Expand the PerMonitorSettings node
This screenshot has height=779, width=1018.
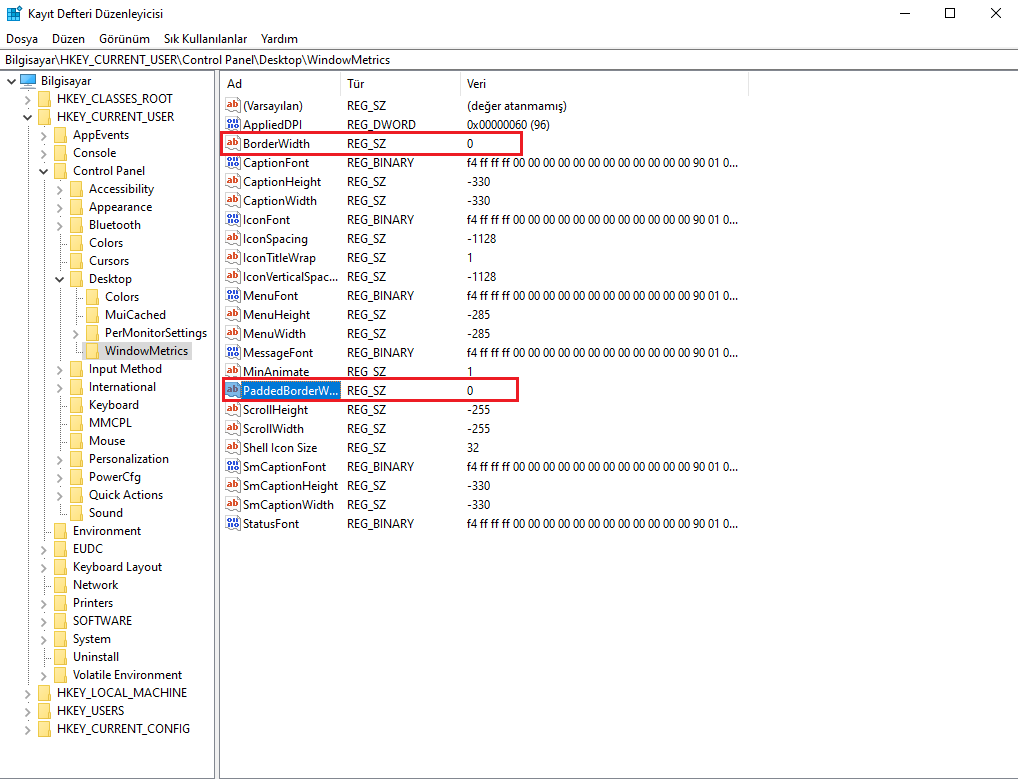pyautogui.click(x=75, y=334)
